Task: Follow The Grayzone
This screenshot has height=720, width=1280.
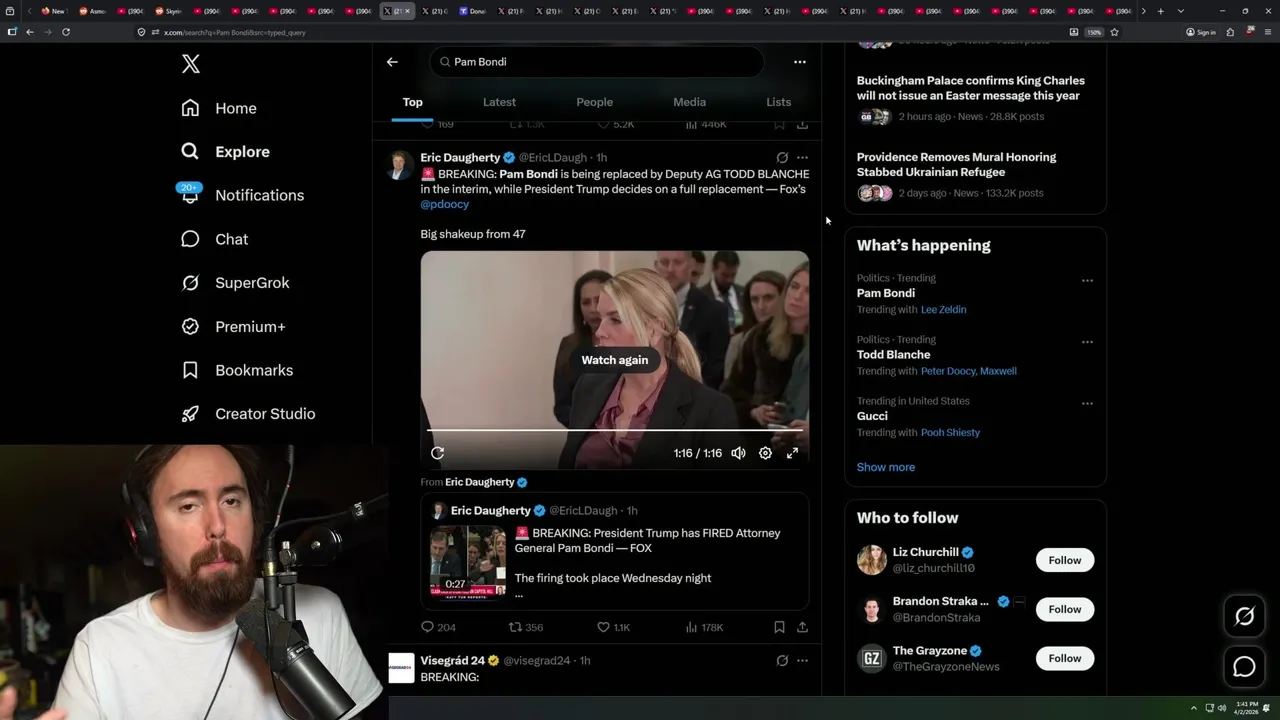Action: pyautogui.click(x=1065, y=658)
